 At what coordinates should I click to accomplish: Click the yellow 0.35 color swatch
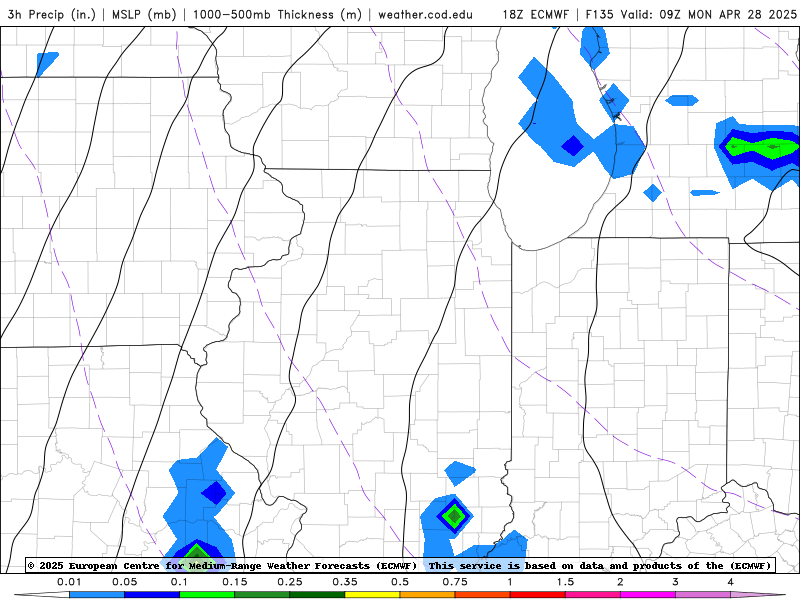[x=372, y=595]
